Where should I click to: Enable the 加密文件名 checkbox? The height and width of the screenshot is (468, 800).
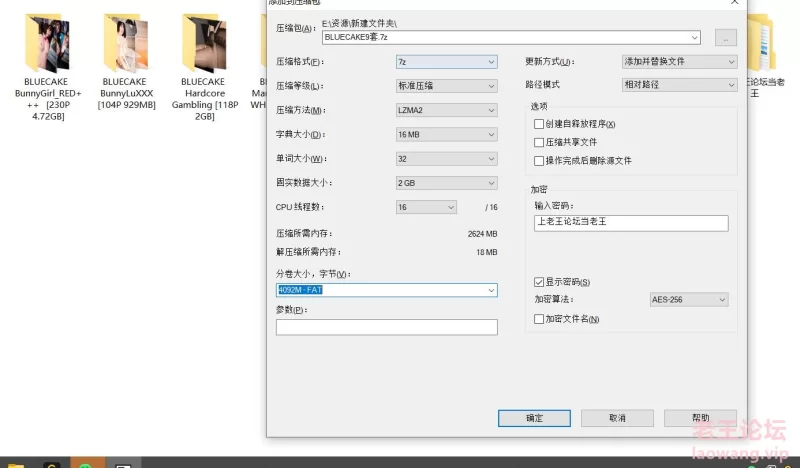[x=539, y=319]
